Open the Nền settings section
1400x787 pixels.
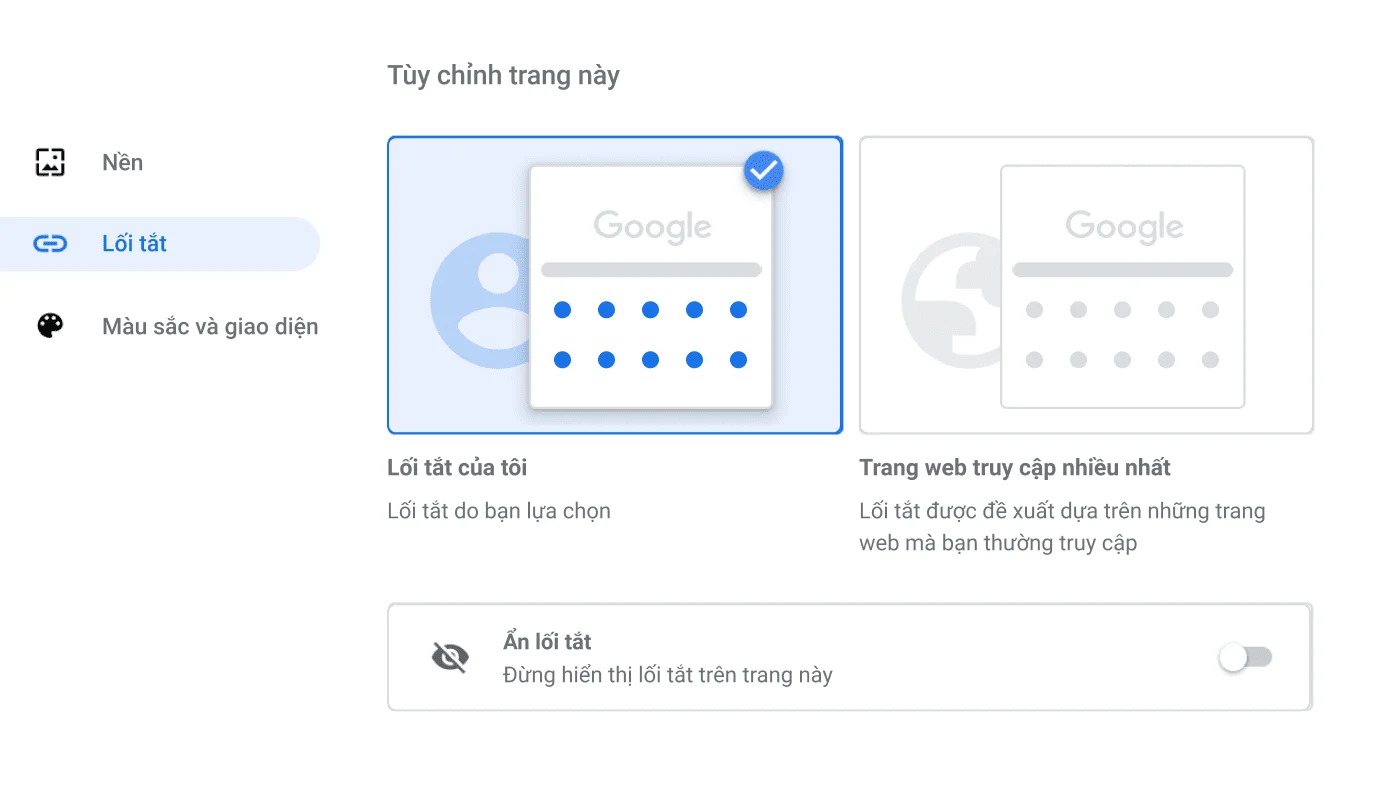pos(121,161)
